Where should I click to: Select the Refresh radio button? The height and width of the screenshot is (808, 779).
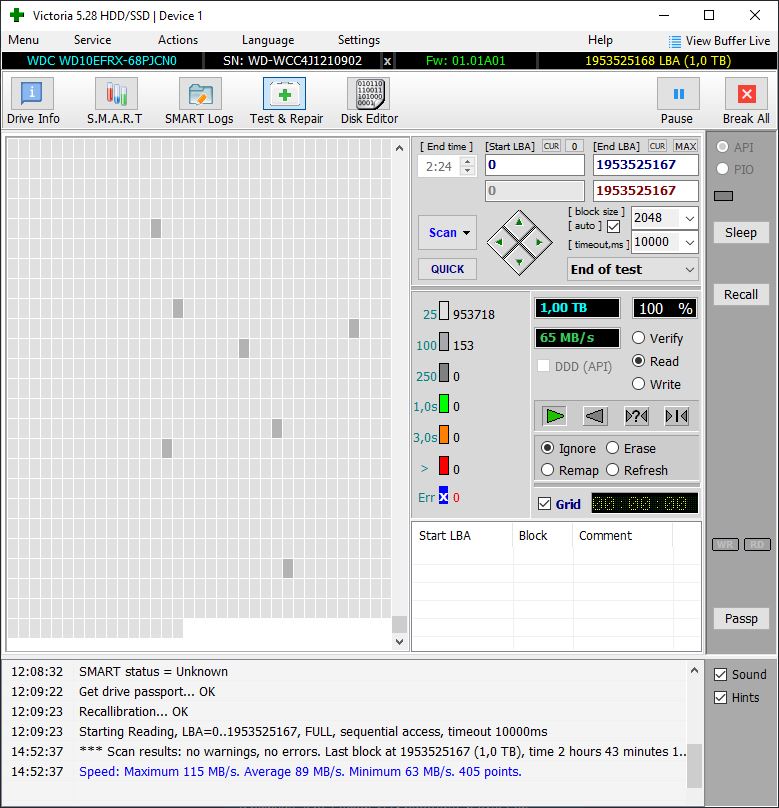click(x=613, y=470)
